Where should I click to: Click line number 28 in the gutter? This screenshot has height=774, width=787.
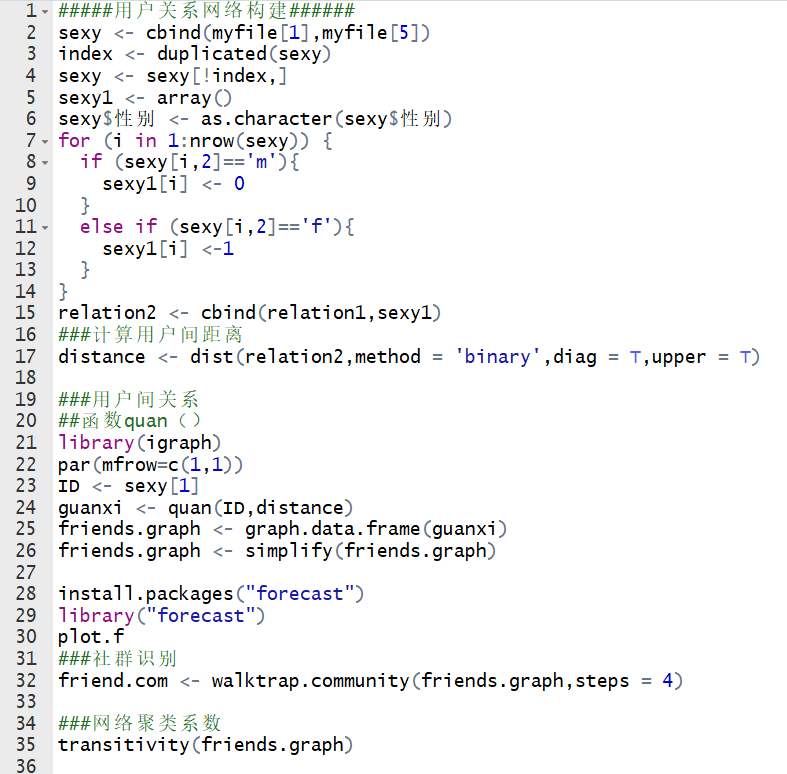tap(26, 594)
